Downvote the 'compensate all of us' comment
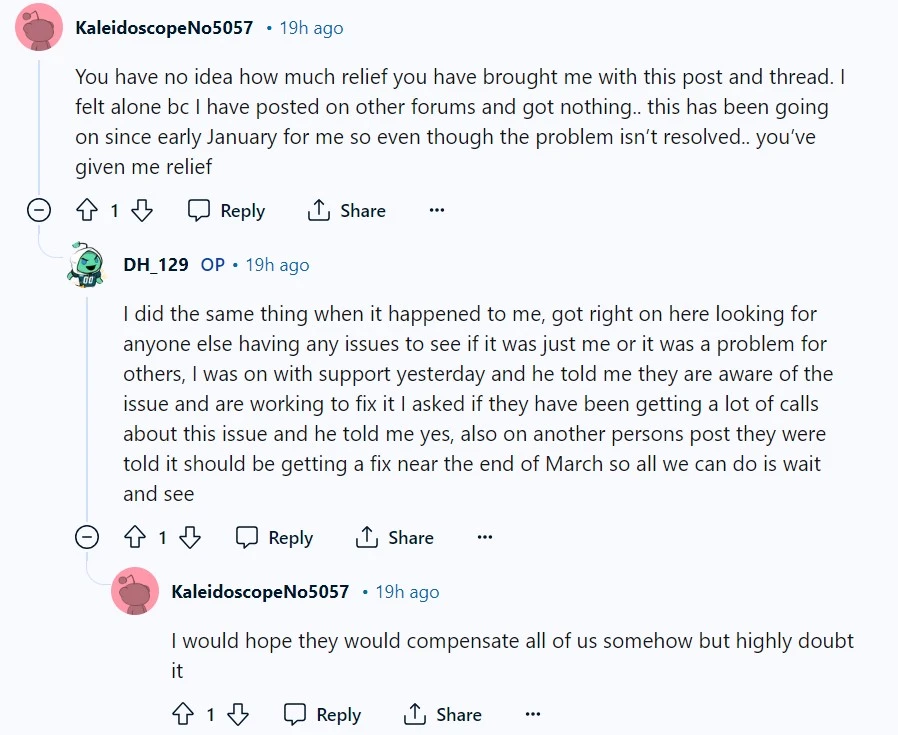The image size is (898, 735). tap(238, 715)
